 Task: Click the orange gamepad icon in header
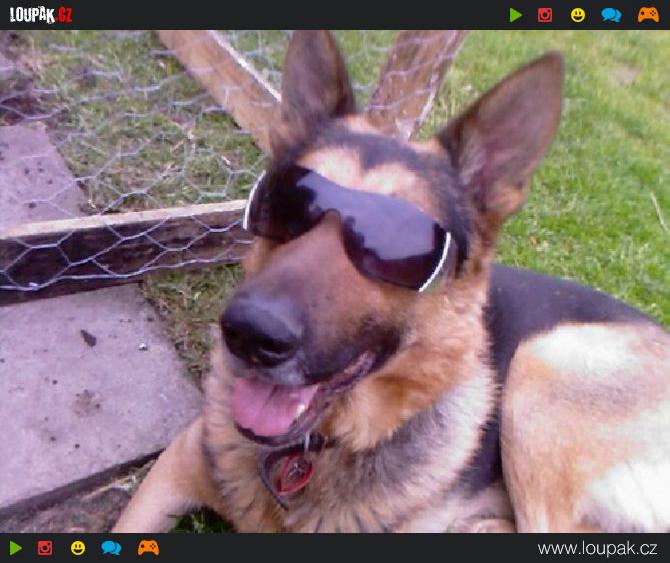pos(648,15)
